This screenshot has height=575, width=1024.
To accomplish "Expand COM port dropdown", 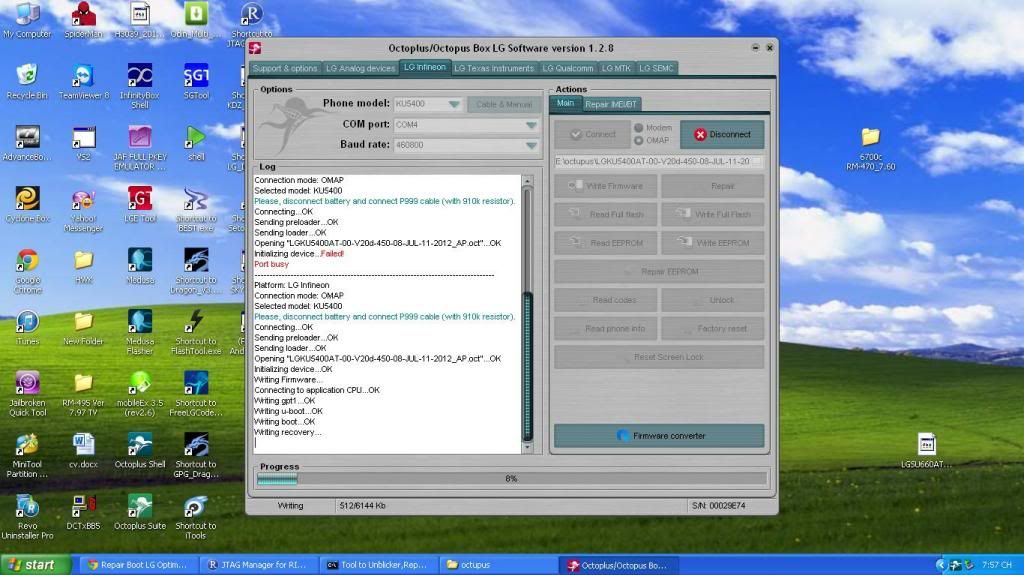I will 531,125.
